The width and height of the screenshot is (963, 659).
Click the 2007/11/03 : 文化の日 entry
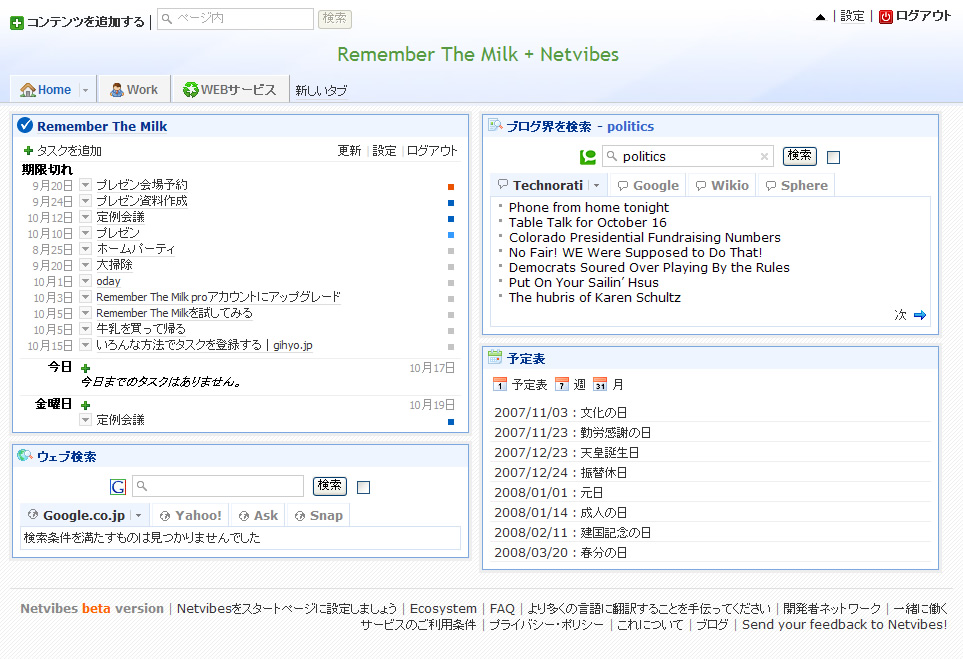[561, 413]
